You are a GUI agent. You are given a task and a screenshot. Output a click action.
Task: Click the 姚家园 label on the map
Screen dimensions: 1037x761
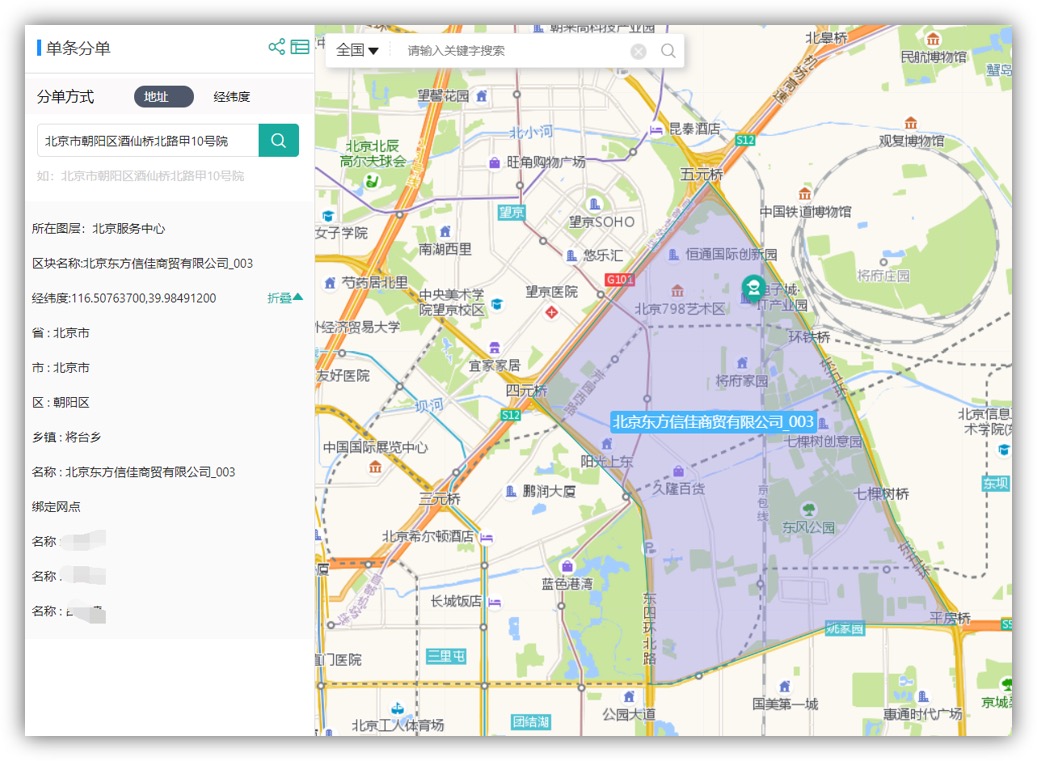pos(845,628)
